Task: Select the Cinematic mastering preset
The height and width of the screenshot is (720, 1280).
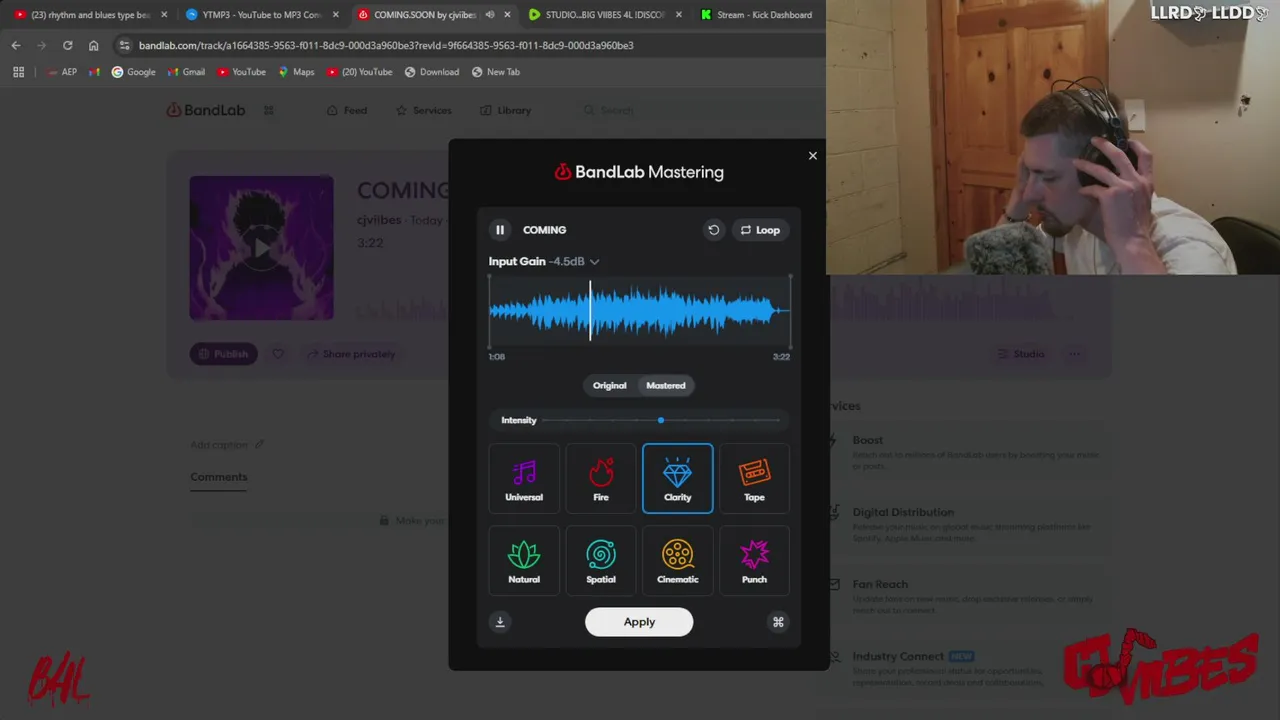Action: 678,561
